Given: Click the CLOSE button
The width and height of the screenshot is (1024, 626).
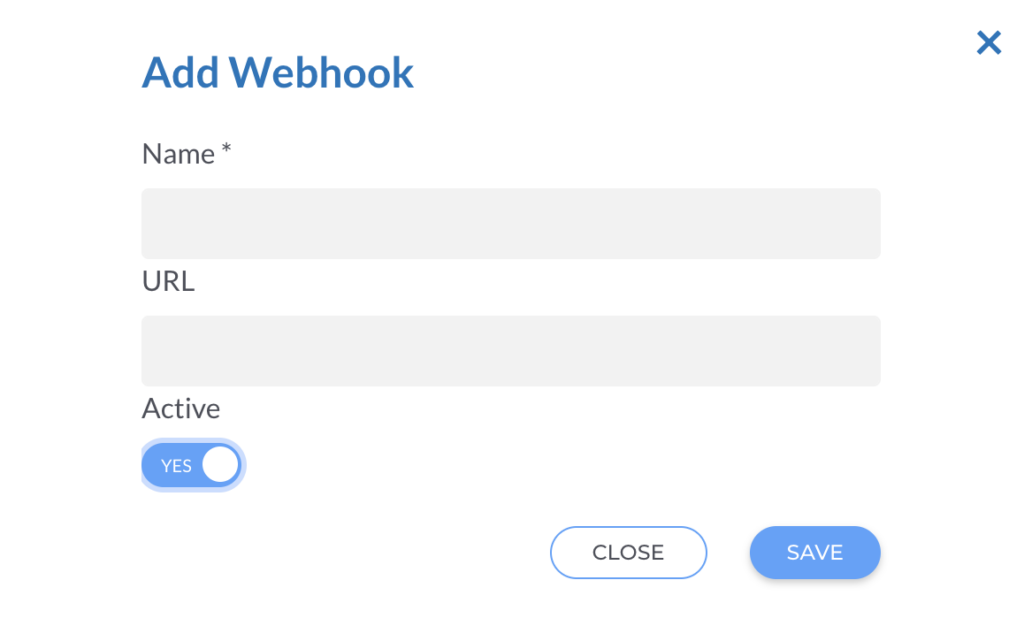Looking at the screenshot, I should [x=628, y=552].
